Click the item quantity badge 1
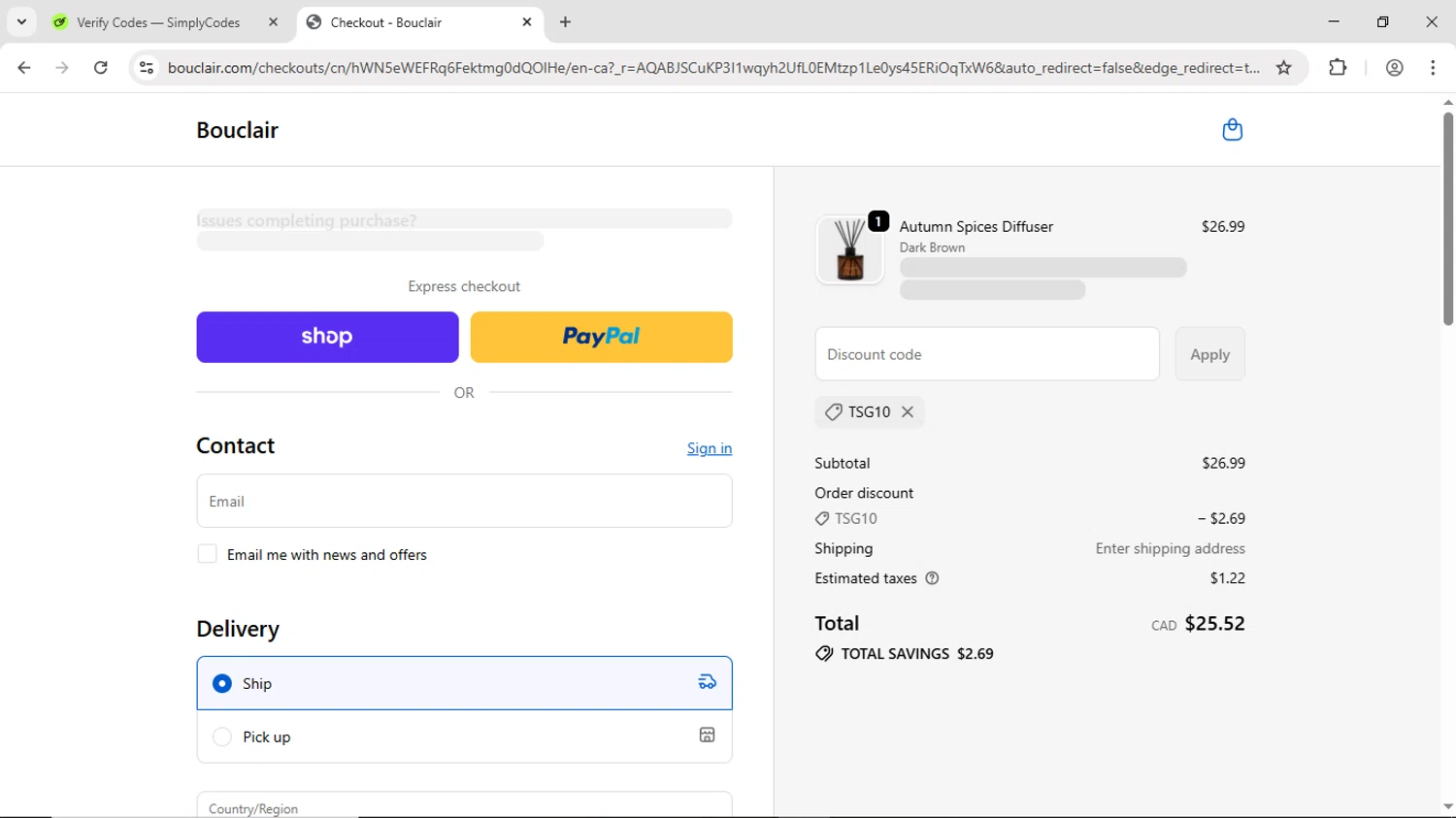The image size is (1456, 818). click(877, 221)
